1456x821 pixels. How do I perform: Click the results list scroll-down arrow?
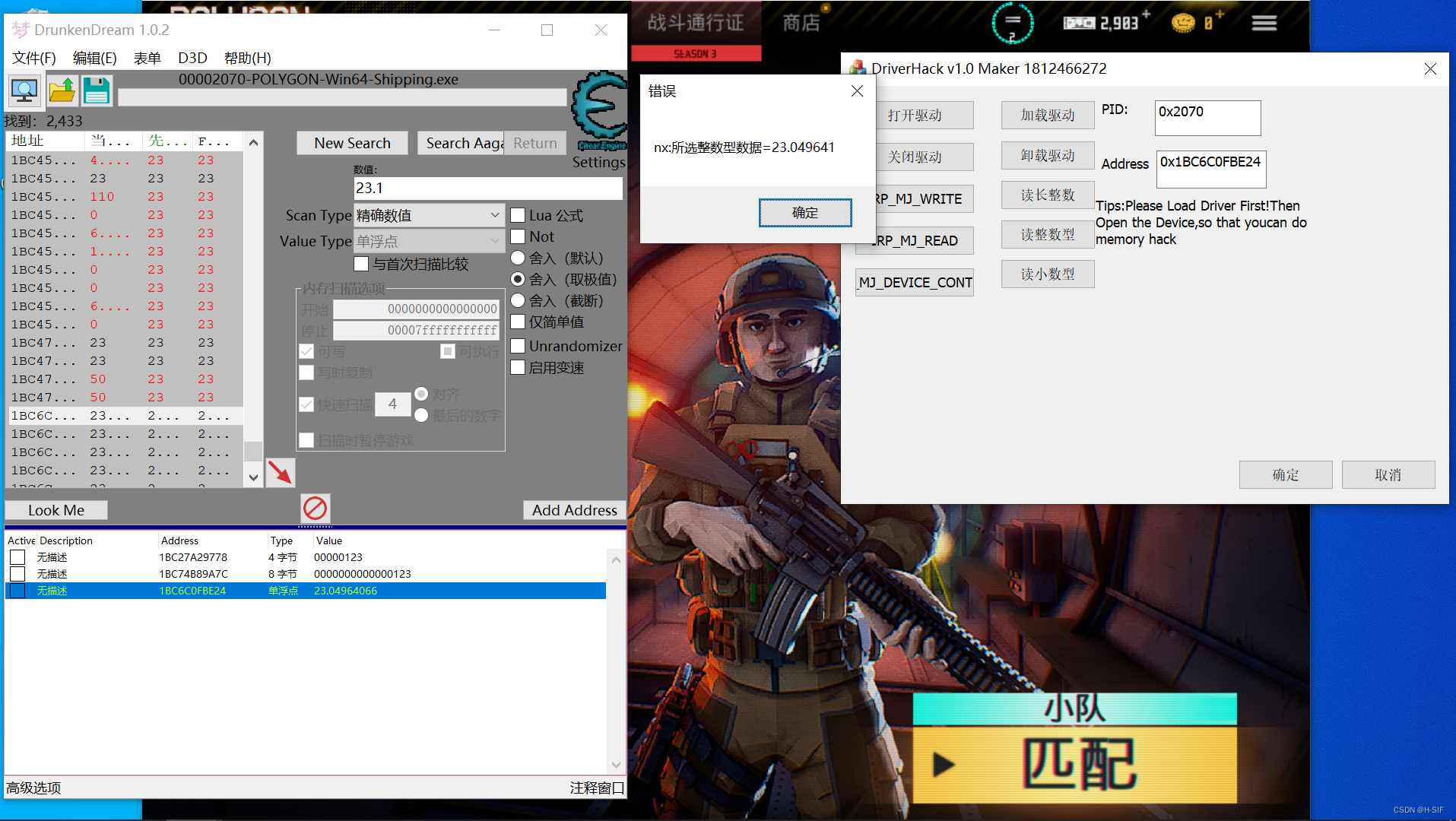(x=253, y=477)
